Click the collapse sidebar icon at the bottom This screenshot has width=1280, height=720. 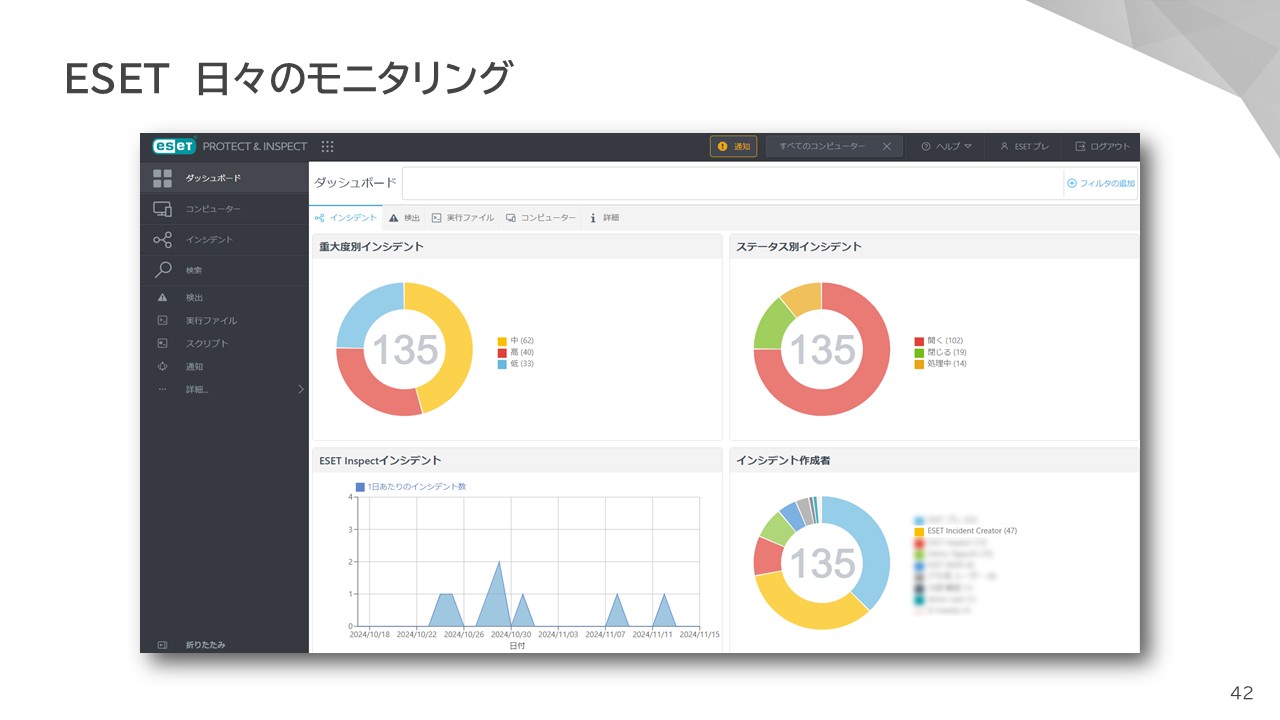pos(162,645)
